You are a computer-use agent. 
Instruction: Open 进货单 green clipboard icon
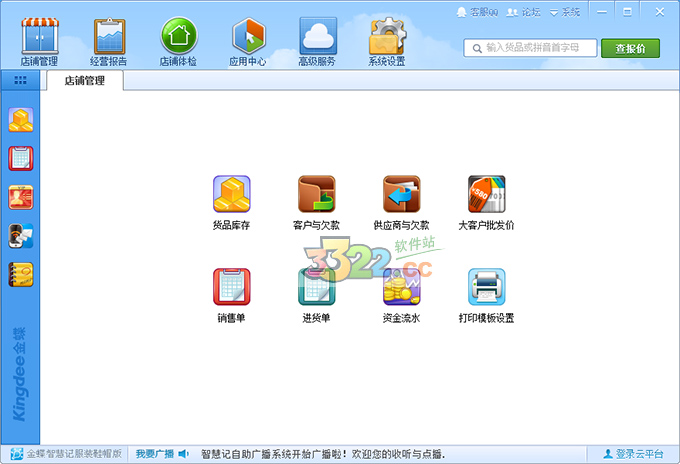[317, 287]
